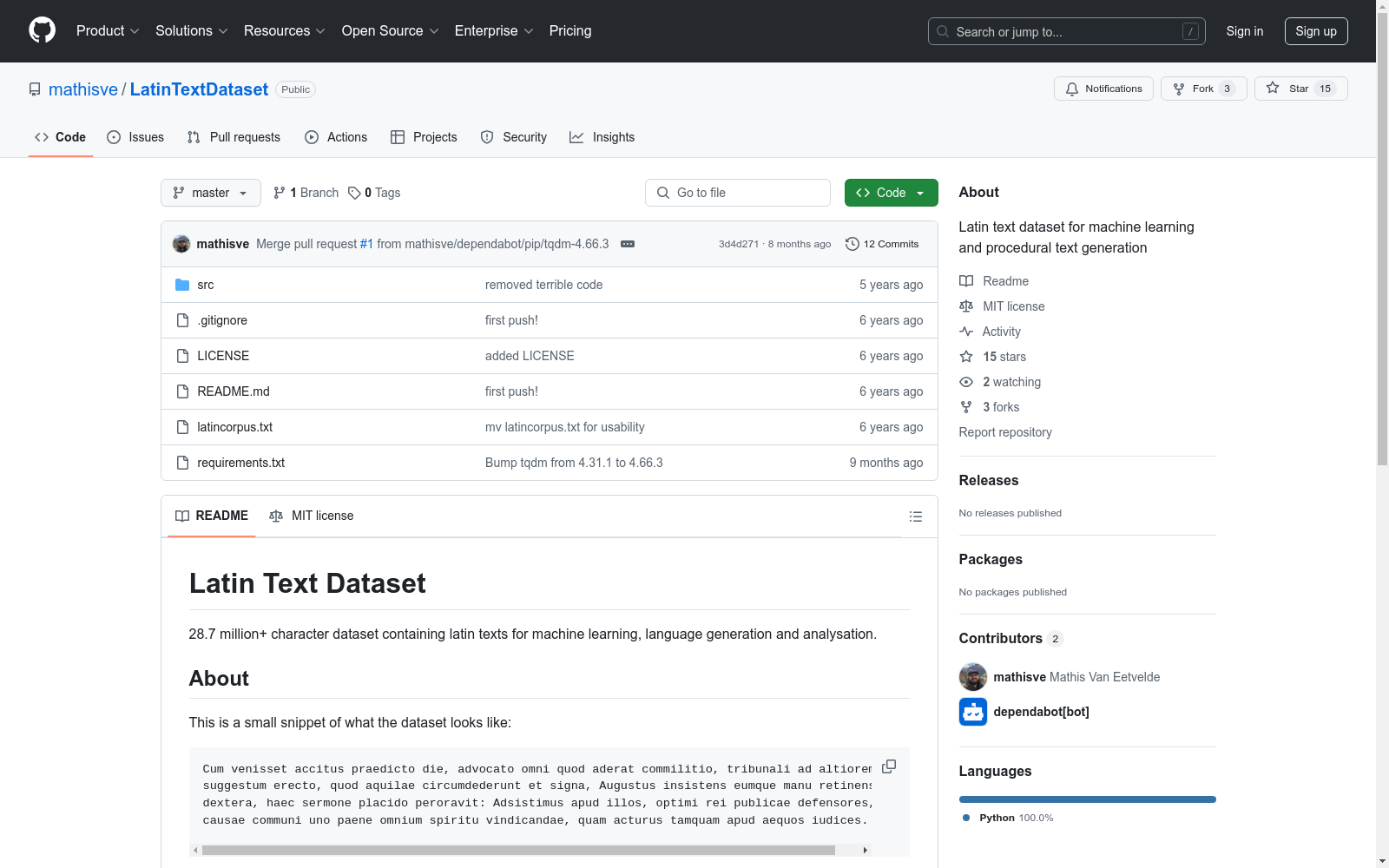Open the Enterprise dropdown

tap(494, 31)
